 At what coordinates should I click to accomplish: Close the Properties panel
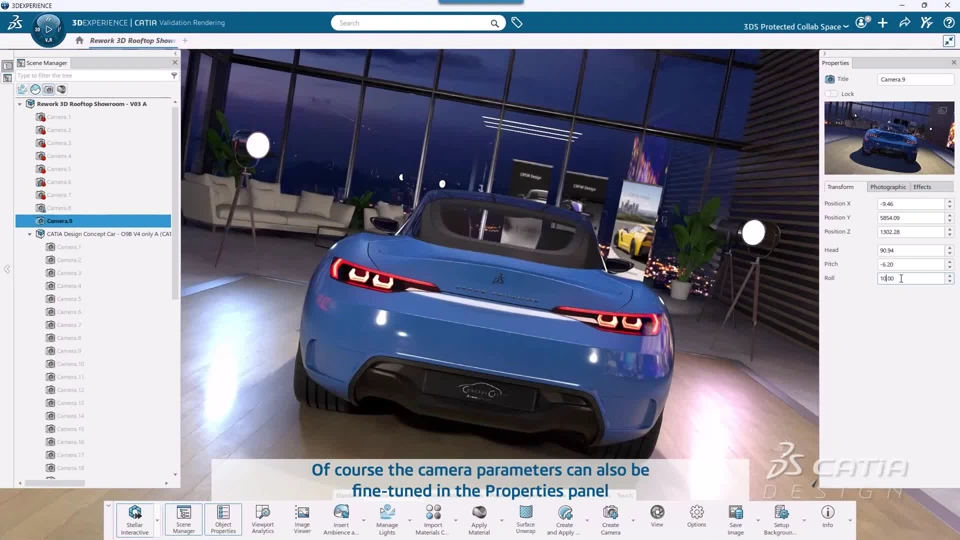[x=953, y=62]
